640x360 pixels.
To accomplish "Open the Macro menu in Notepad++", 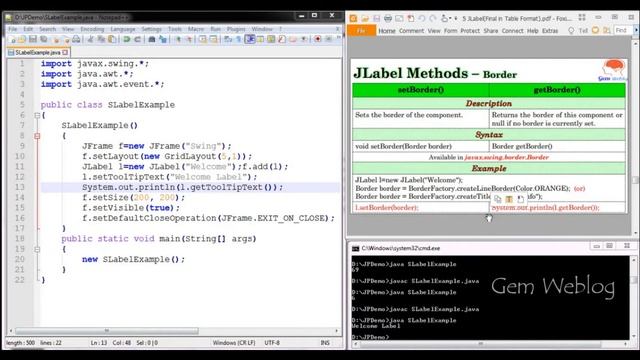I will click(x=196, y=29).
